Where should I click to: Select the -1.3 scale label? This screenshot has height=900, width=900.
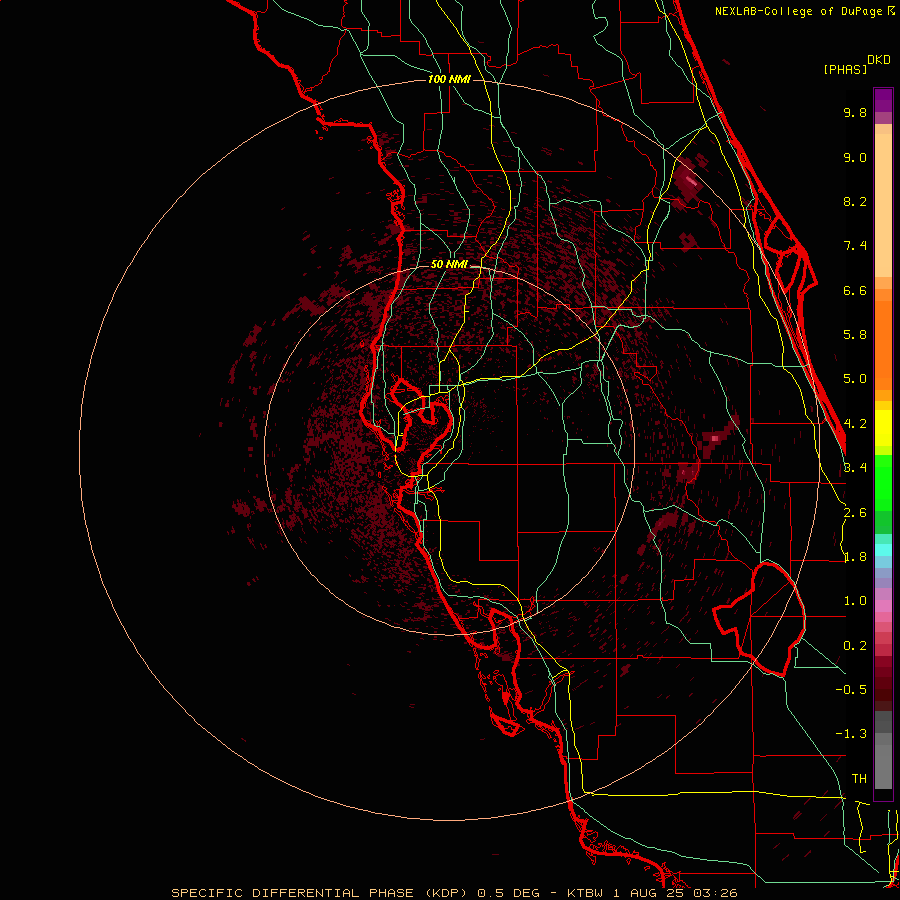coord(851,734)
